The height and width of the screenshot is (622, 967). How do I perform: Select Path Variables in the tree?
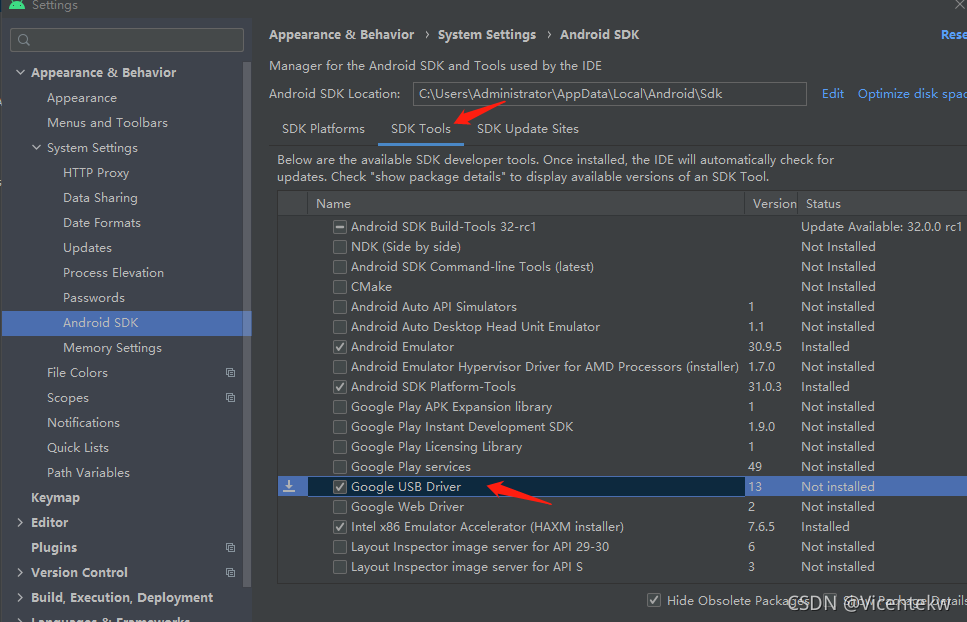[x=88, y=473]
